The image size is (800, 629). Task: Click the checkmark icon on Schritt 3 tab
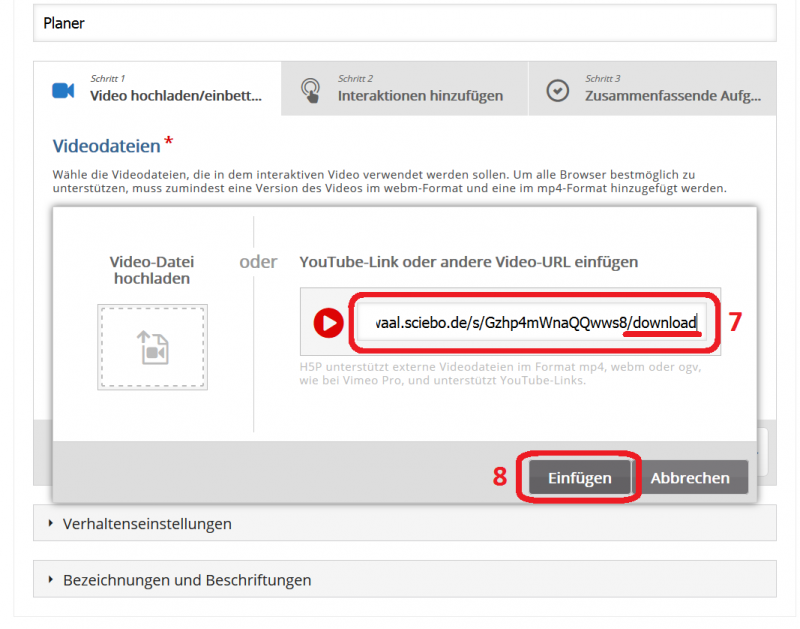(x=558, y=90)
